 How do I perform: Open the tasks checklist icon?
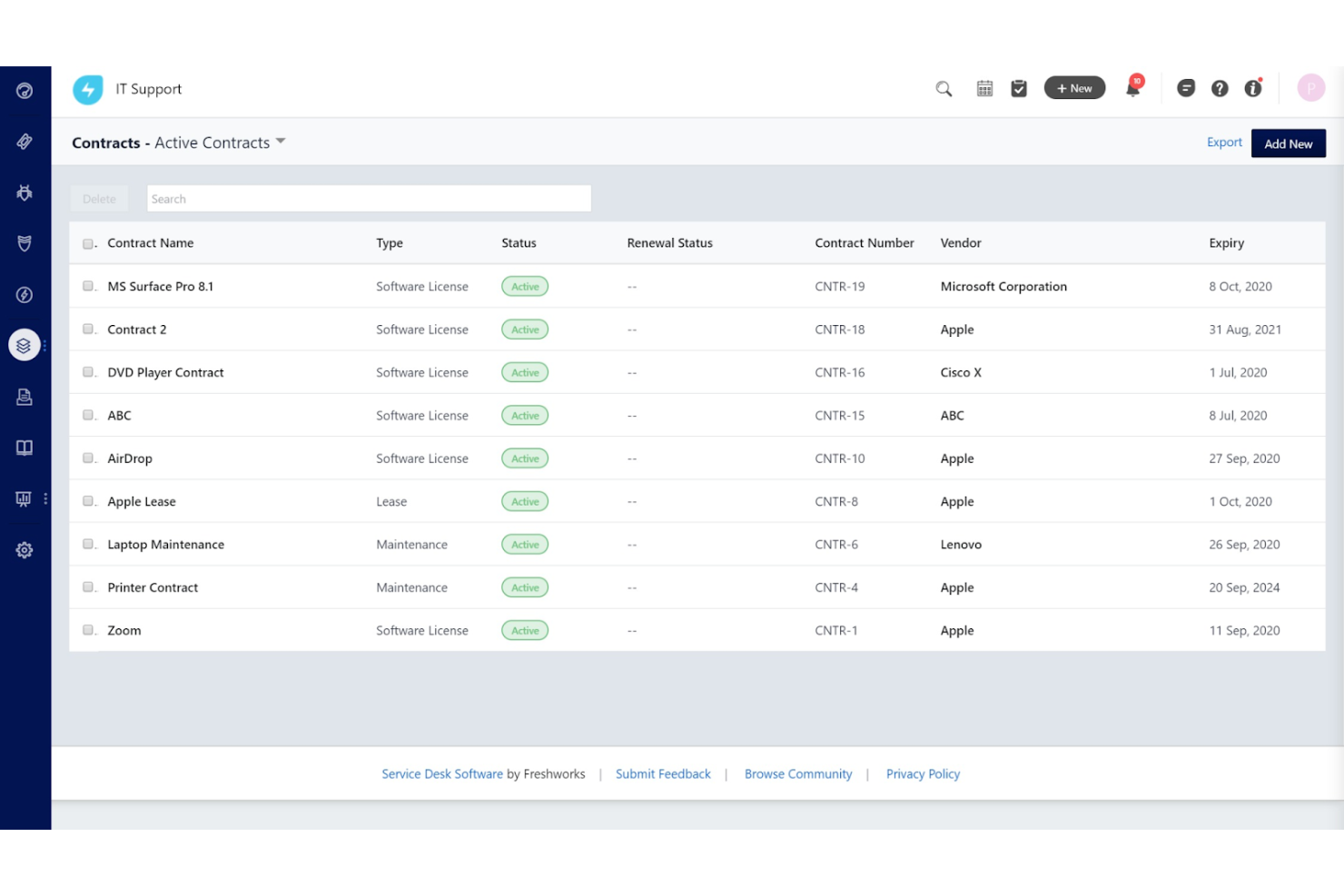click(1019, 89)
